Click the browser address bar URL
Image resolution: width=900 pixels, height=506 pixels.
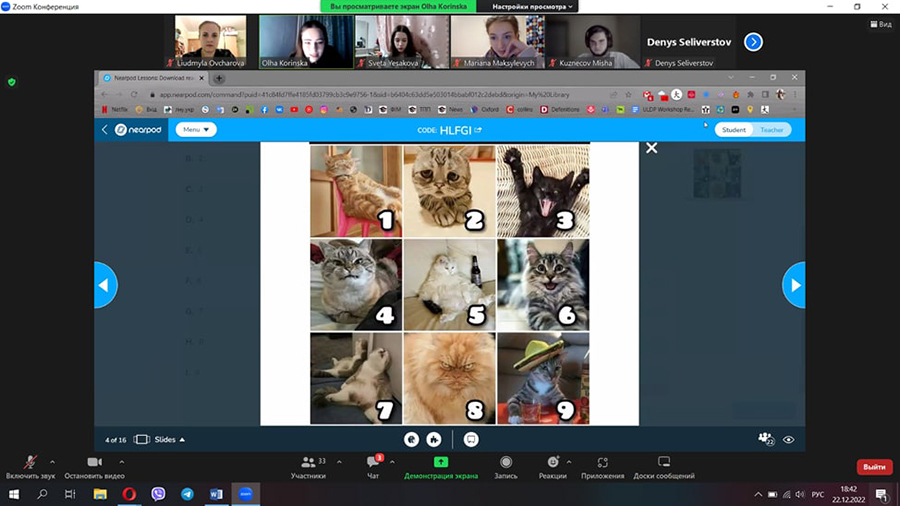coord(364,95)
